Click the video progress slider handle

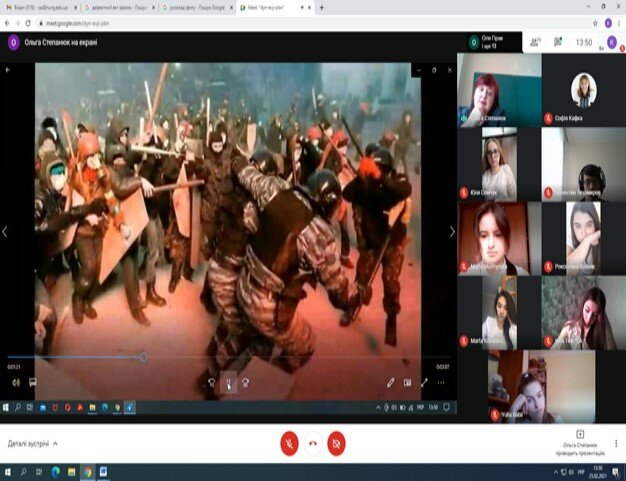point(143,357)
